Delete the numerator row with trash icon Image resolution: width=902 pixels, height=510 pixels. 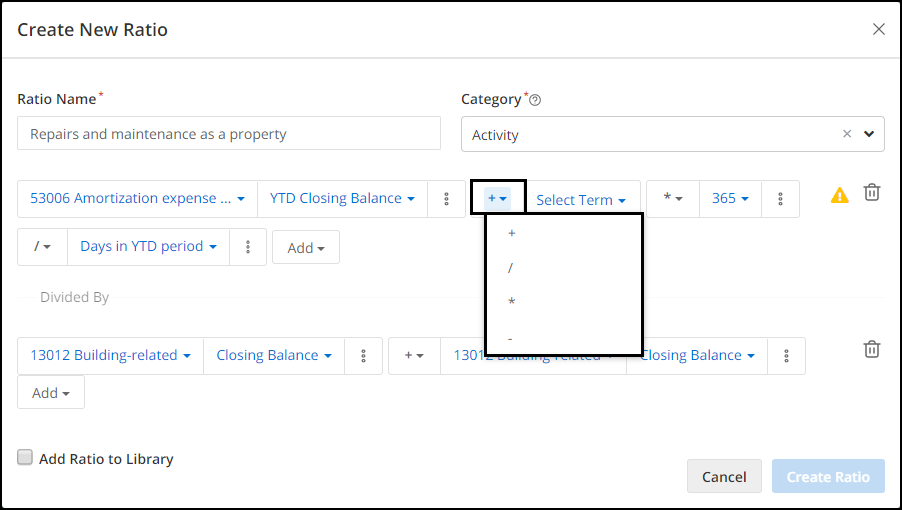point(872,192)
